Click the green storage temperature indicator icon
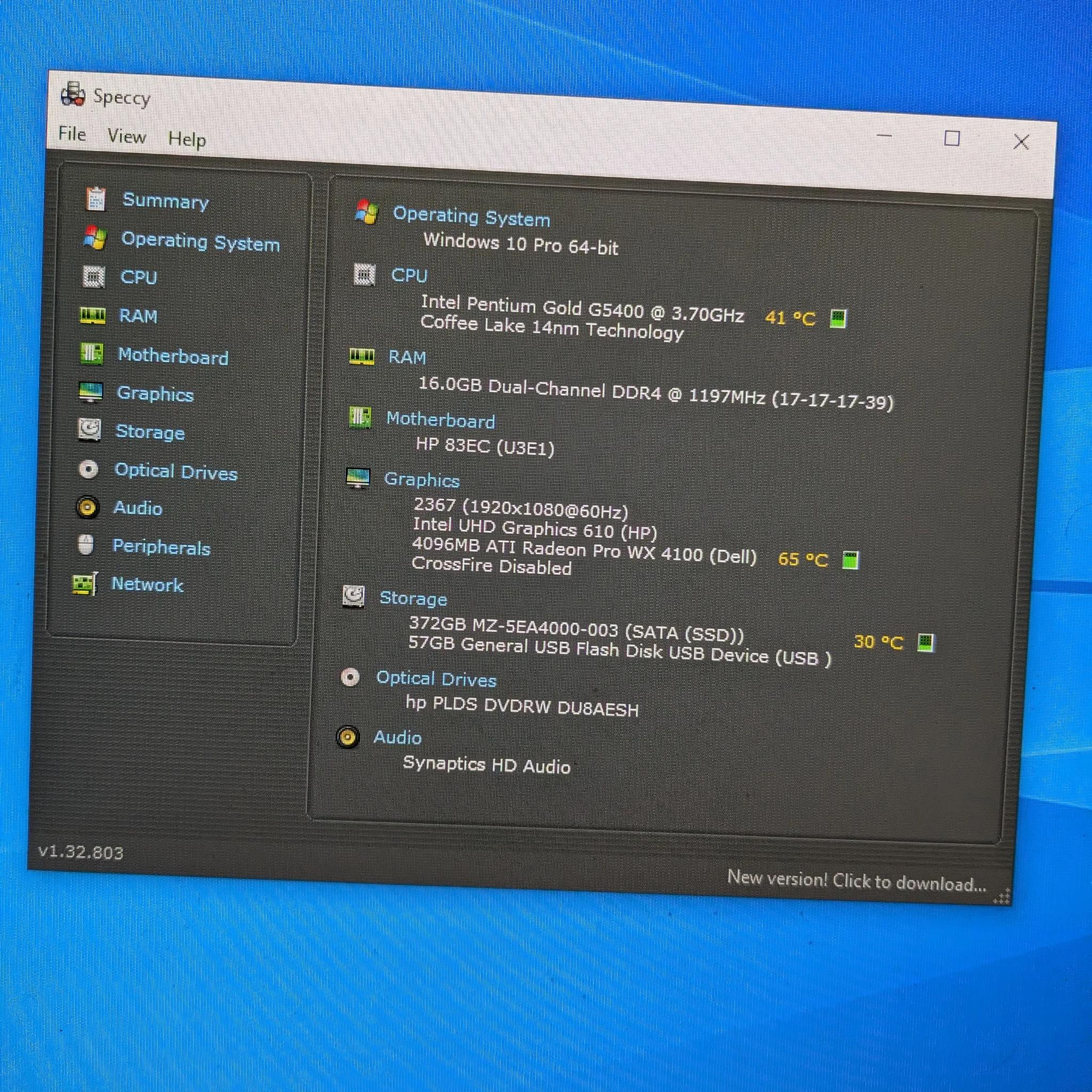The height and width of the screenshot is (1092, 1092). (926, 643)
